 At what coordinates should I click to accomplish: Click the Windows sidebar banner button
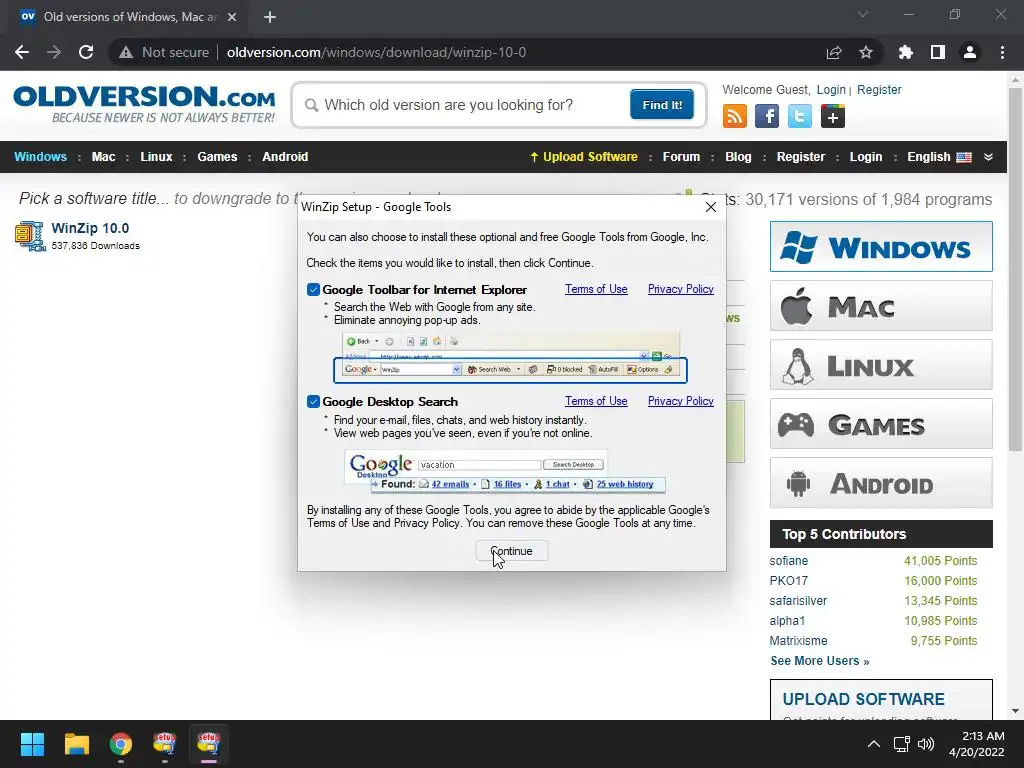tap(881, 247)
